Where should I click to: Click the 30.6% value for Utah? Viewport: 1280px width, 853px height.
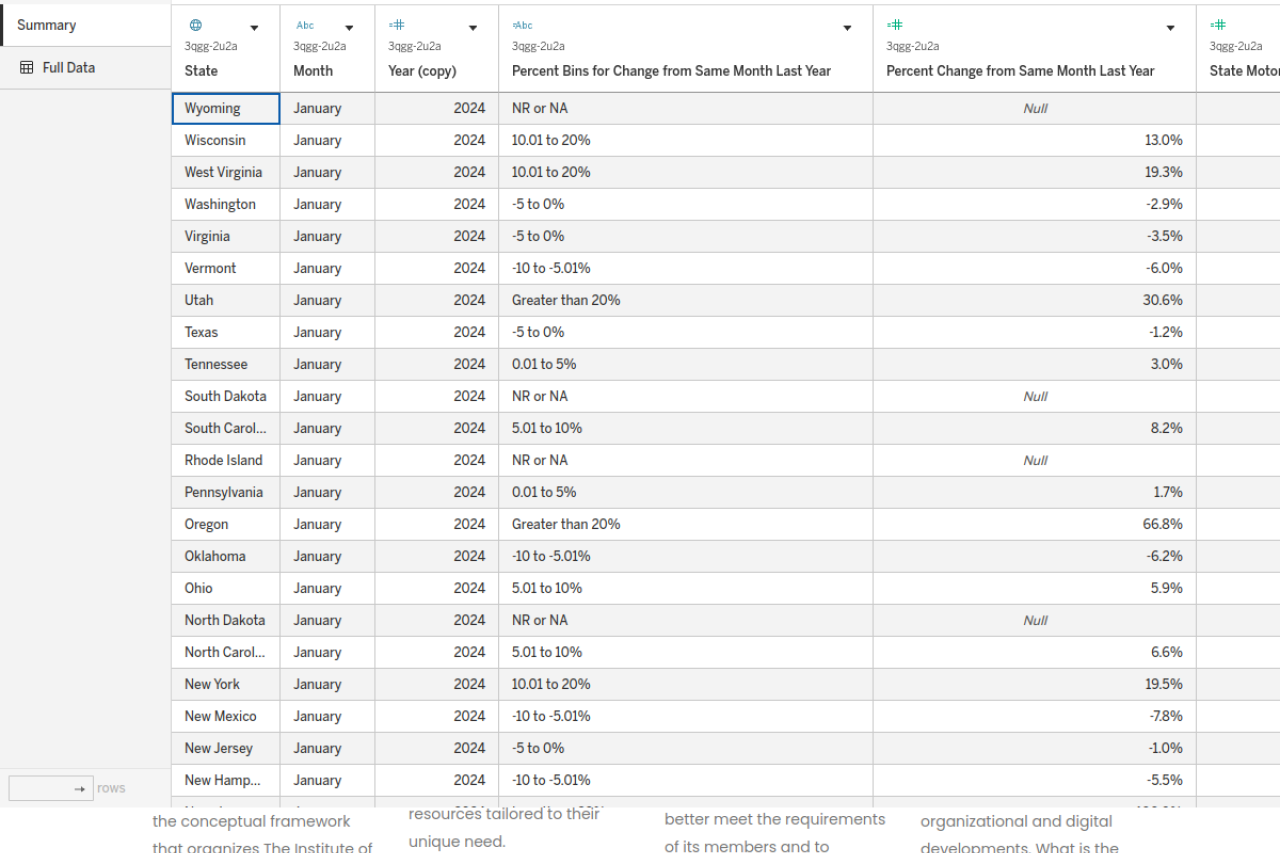1163,300
